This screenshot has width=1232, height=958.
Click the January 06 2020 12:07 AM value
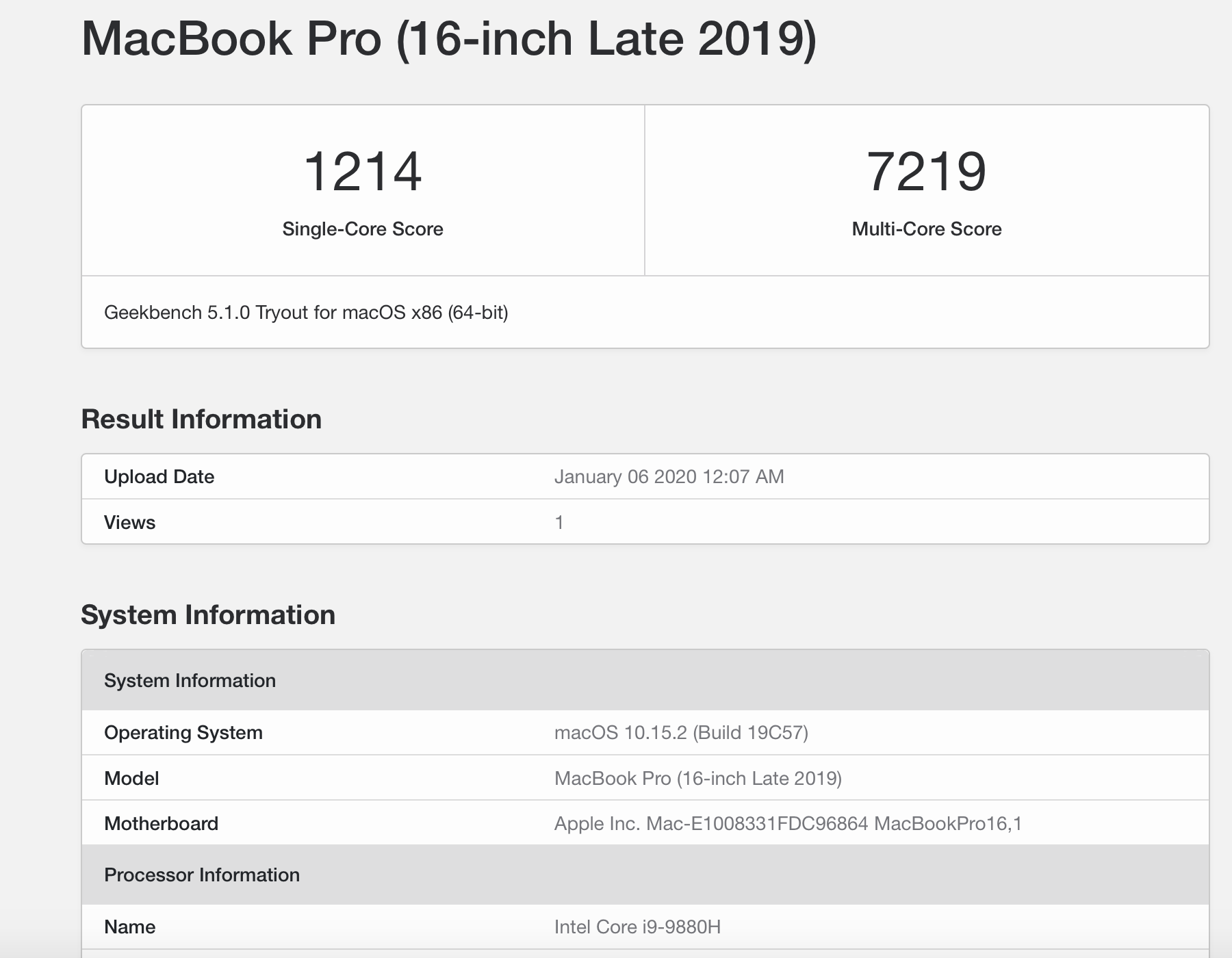coord(669,477)
